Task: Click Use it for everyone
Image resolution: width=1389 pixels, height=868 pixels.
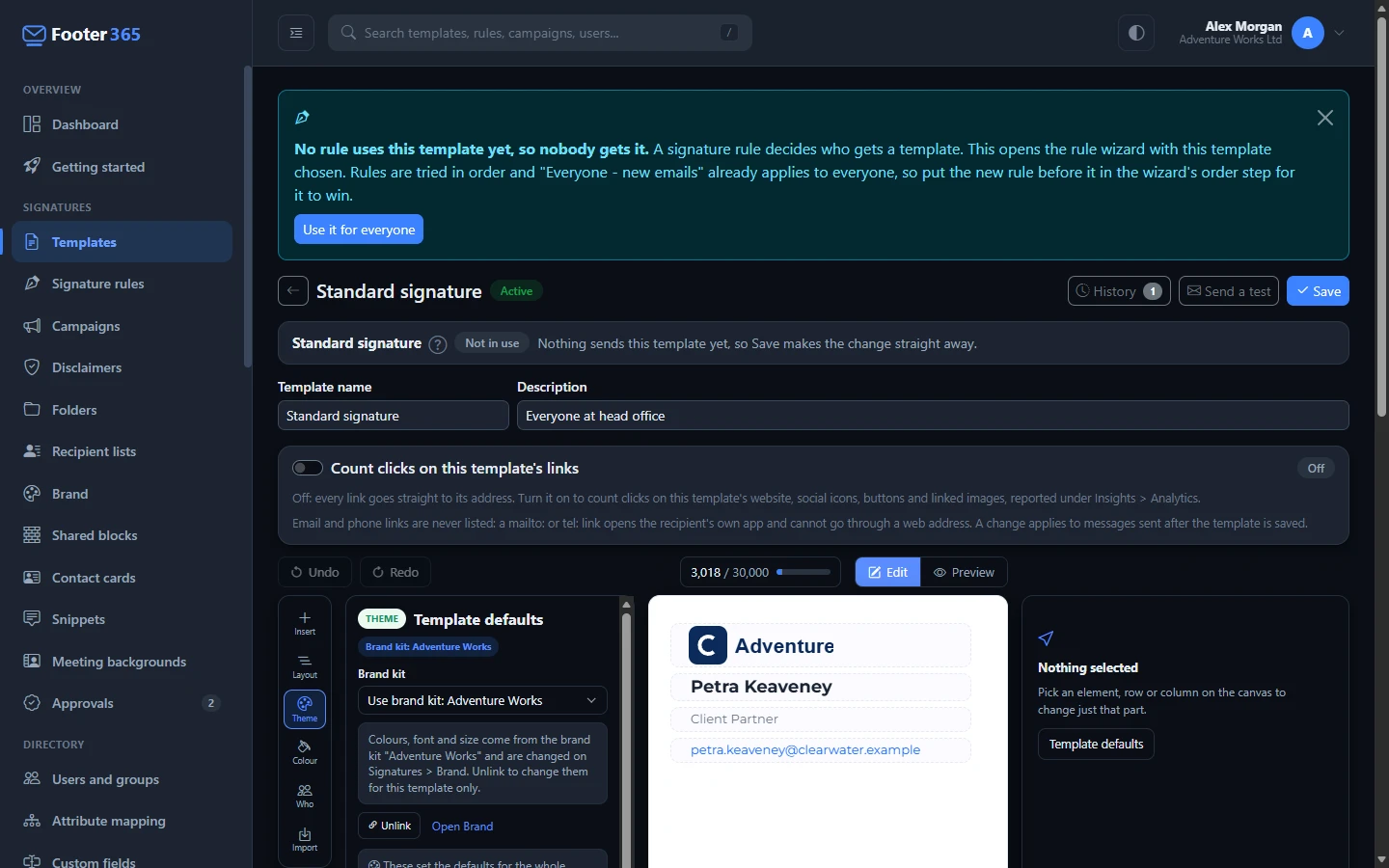Action: pyautogui.click(x=359, y=230)
